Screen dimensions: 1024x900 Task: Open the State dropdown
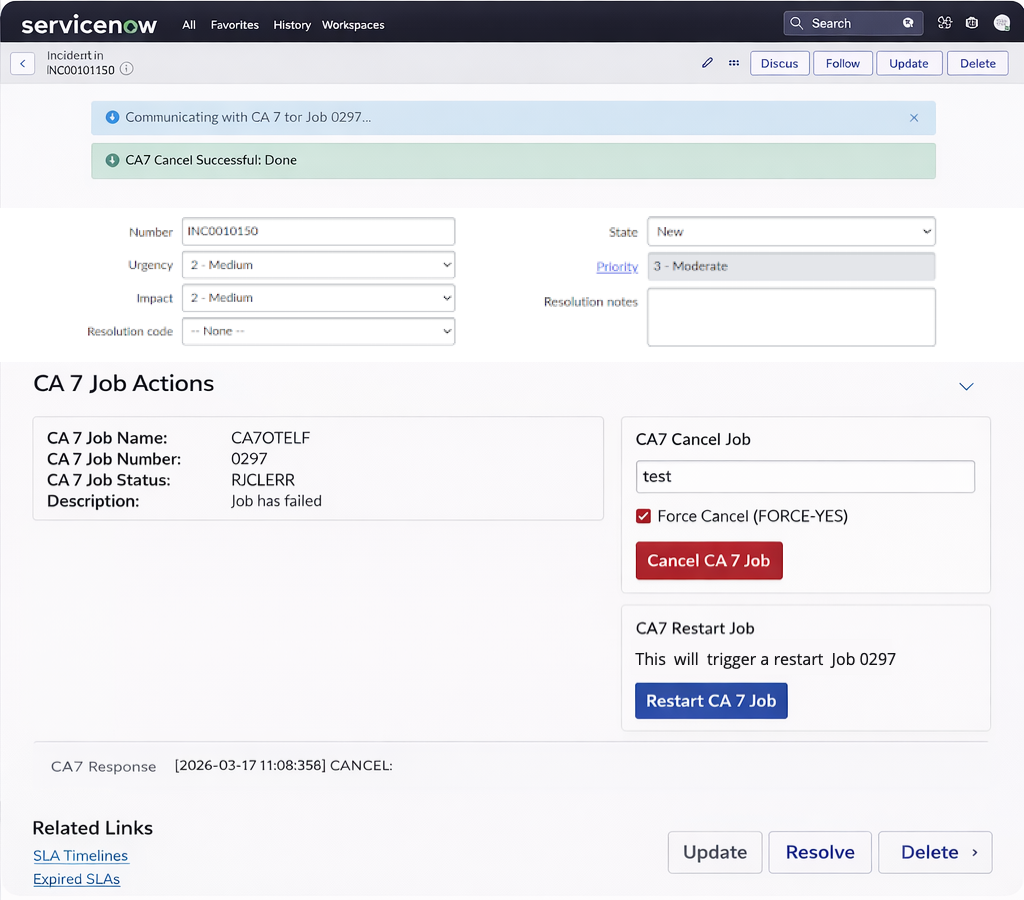click(x=792, y=232)
